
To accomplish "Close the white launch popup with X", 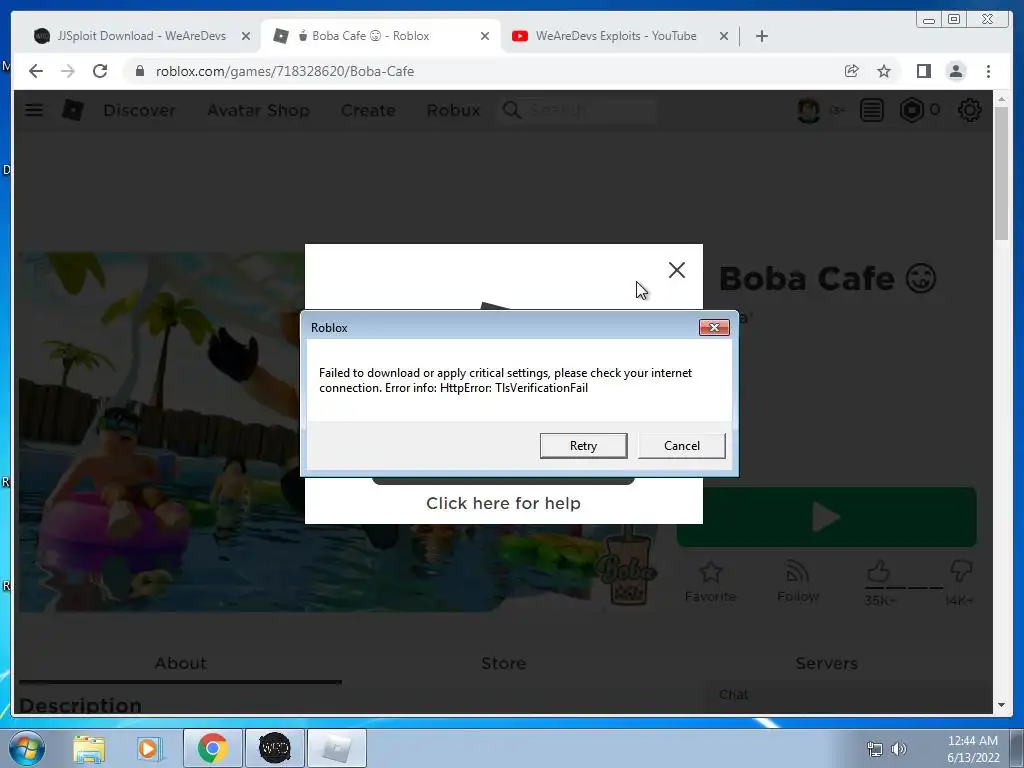I will click(677, 270).
